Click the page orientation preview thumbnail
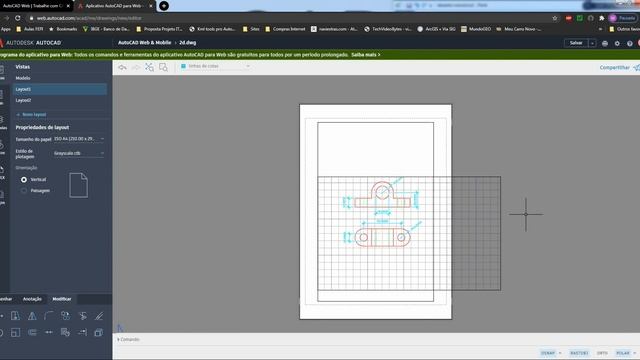Screen dimensions: 640x360 pos(78,185)
